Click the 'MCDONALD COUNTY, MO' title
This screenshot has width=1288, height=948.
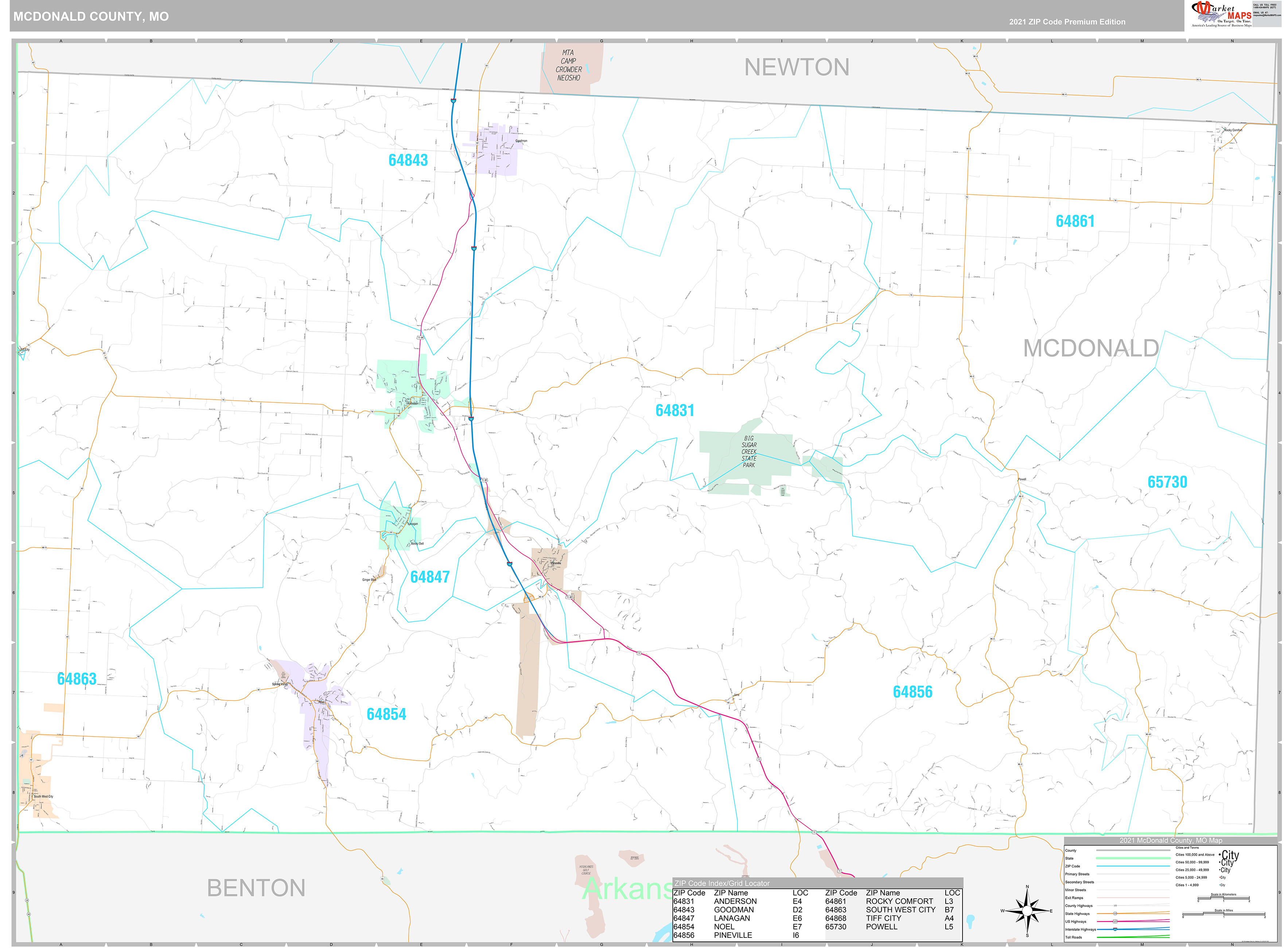91,16
